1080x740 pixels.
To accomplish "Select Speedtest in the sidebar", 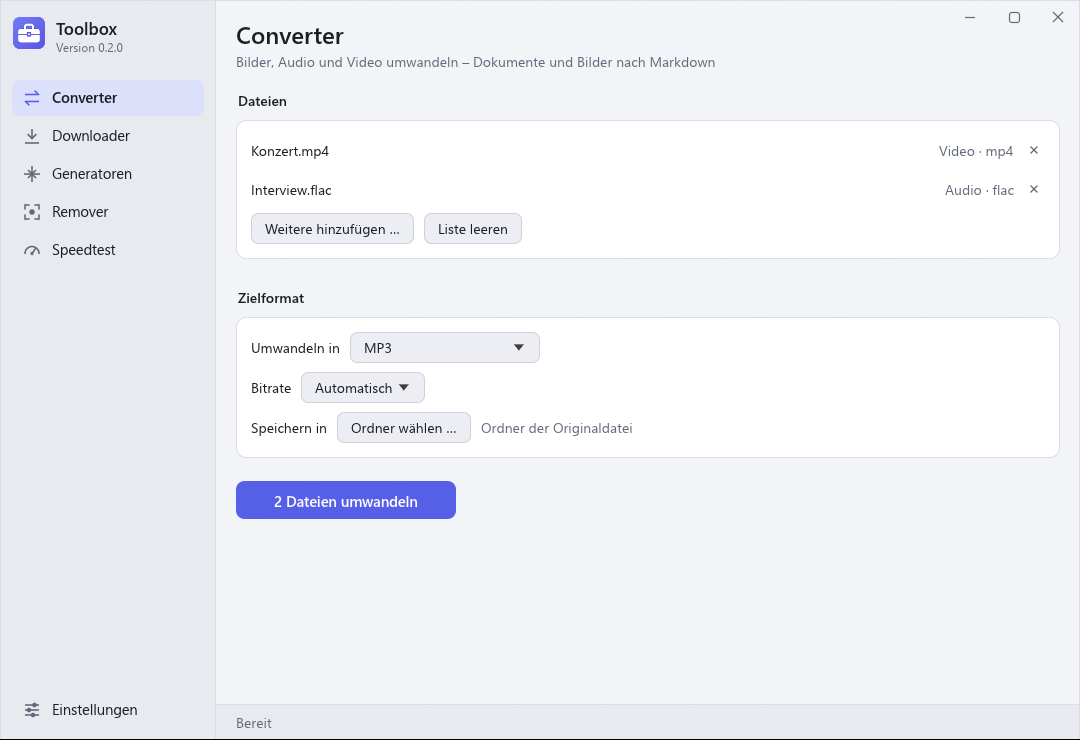I will pos(108,249).
